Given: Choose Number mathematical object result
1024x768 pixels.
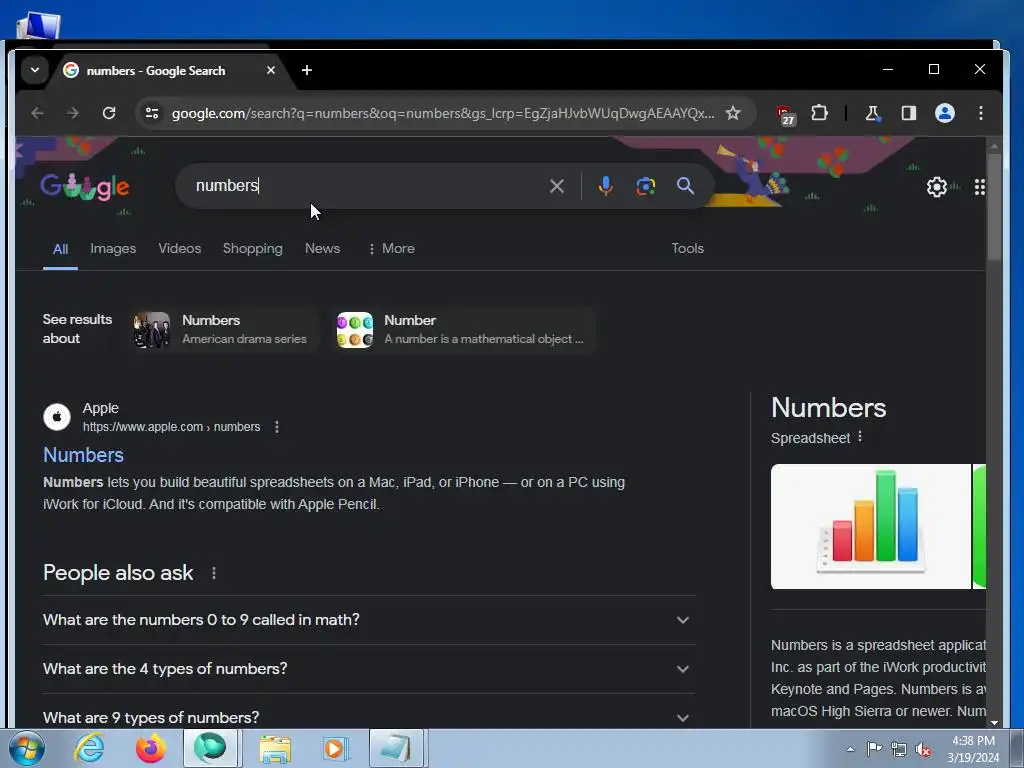Looking at the screenshot, I should click(x=464, y=330).
